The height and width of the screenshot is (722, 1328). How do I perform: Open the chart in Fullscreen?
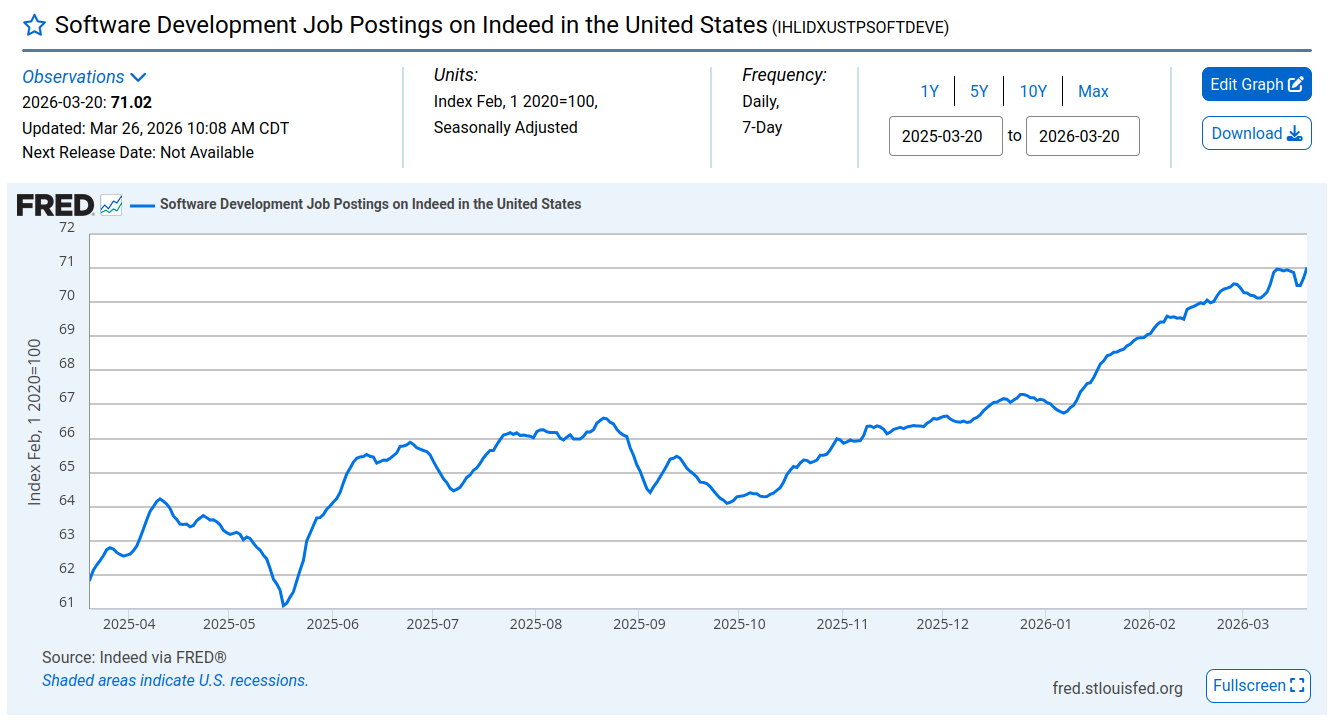coord(1258,686)
